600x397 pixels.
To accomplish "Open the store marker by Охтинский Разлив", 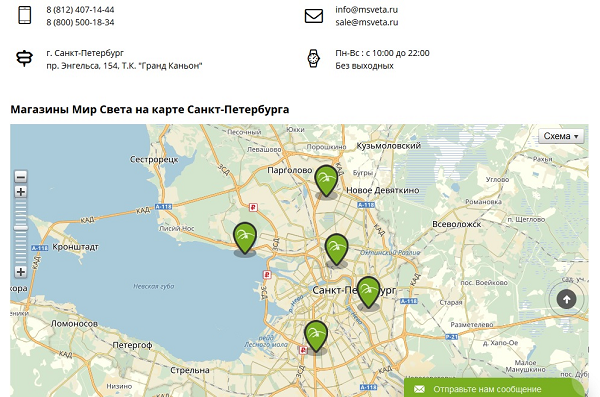I will coord(336,250).
